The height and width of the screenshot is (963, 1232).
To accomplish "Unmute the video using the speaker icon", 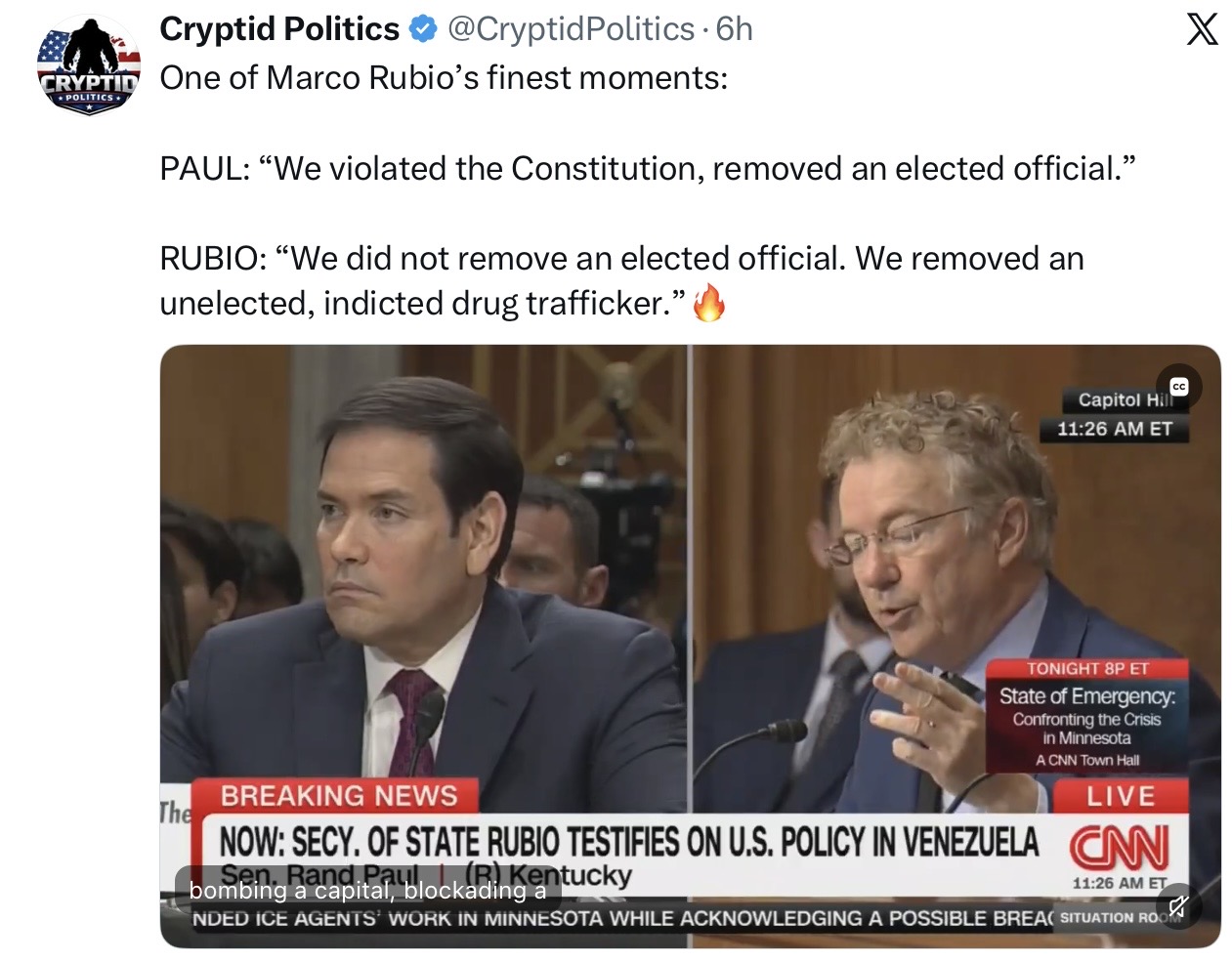I will (1178, 907).
